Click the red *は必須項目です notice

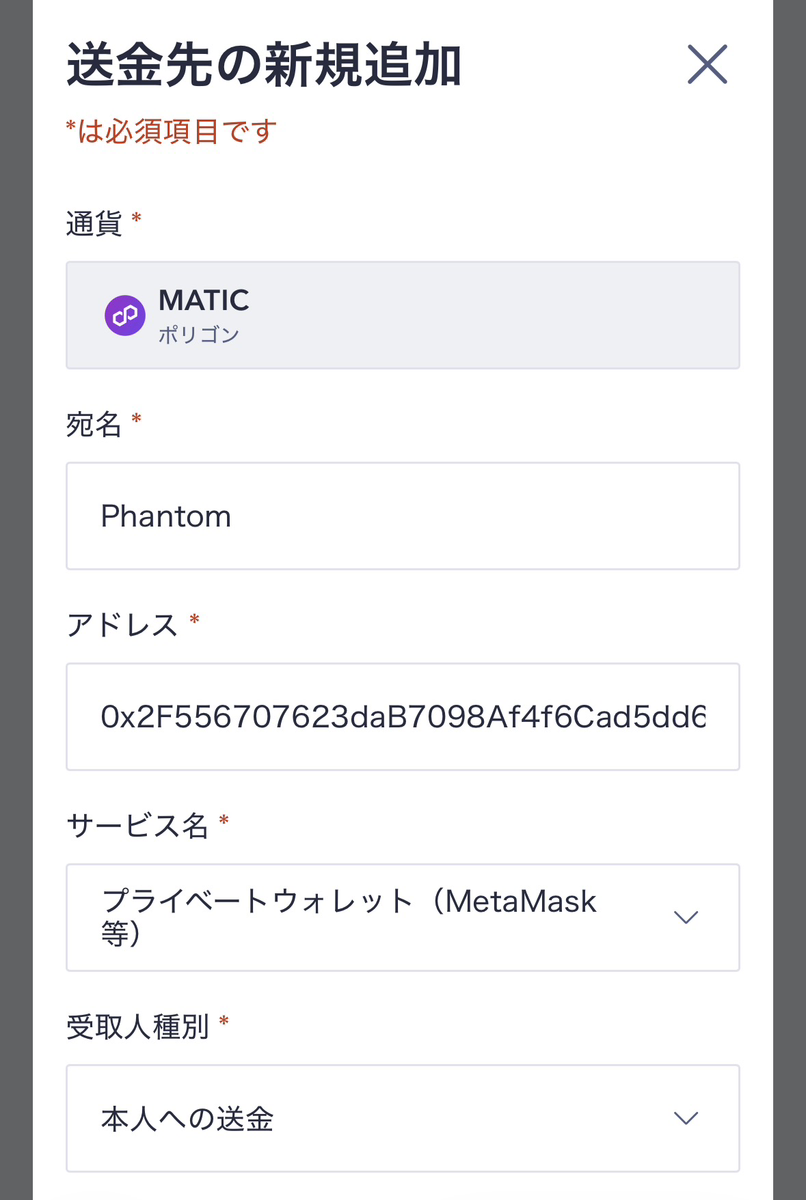click(171, 131)
